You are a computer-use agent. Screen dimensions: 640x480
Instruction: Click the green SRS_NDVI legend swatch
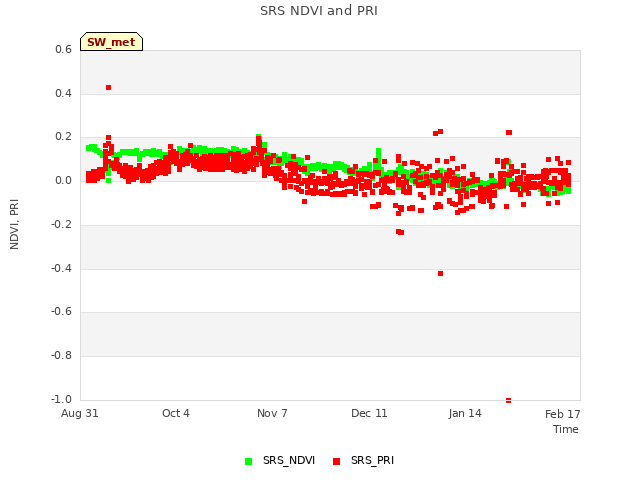pyautogui.click(x=249, y=461)
